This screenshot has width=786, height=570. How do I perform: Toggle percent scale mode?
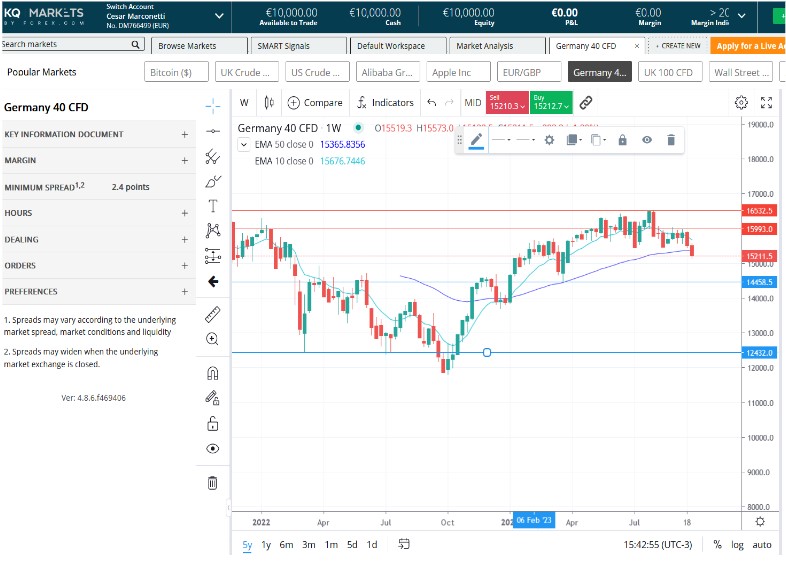tap(718, 544)
